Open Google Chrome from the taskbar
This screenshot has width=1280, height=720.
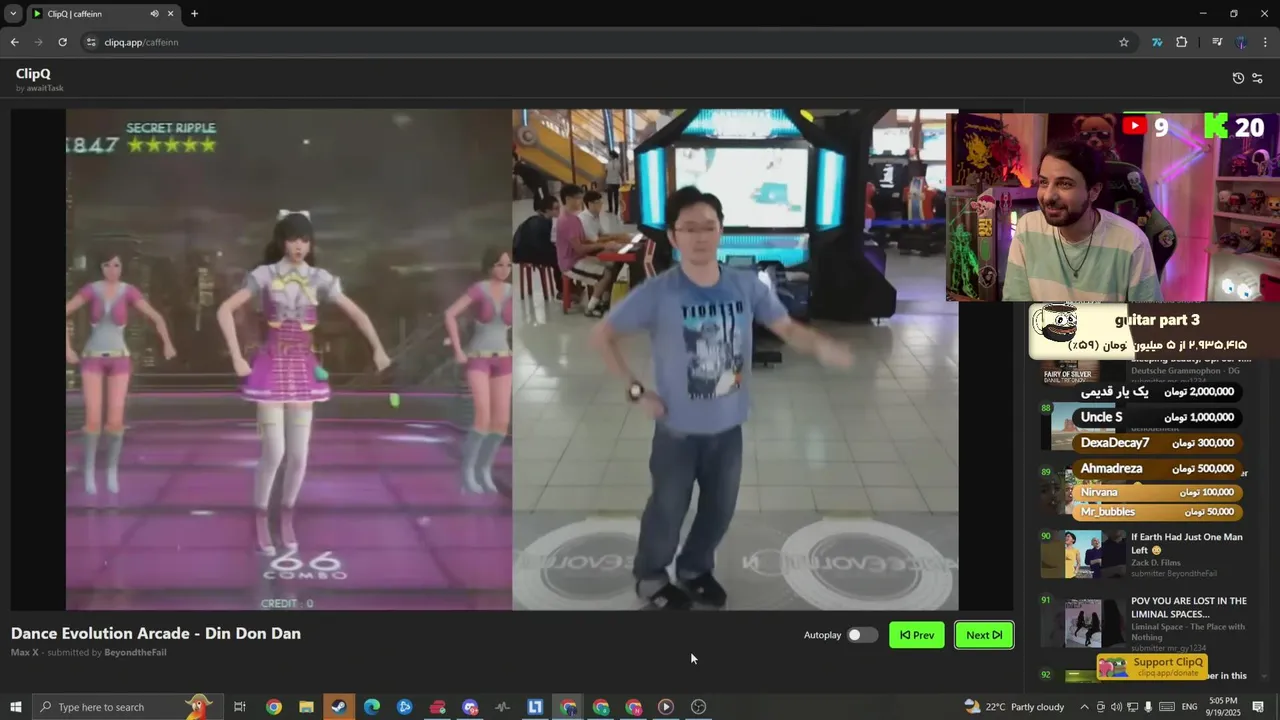coord(273,707)
